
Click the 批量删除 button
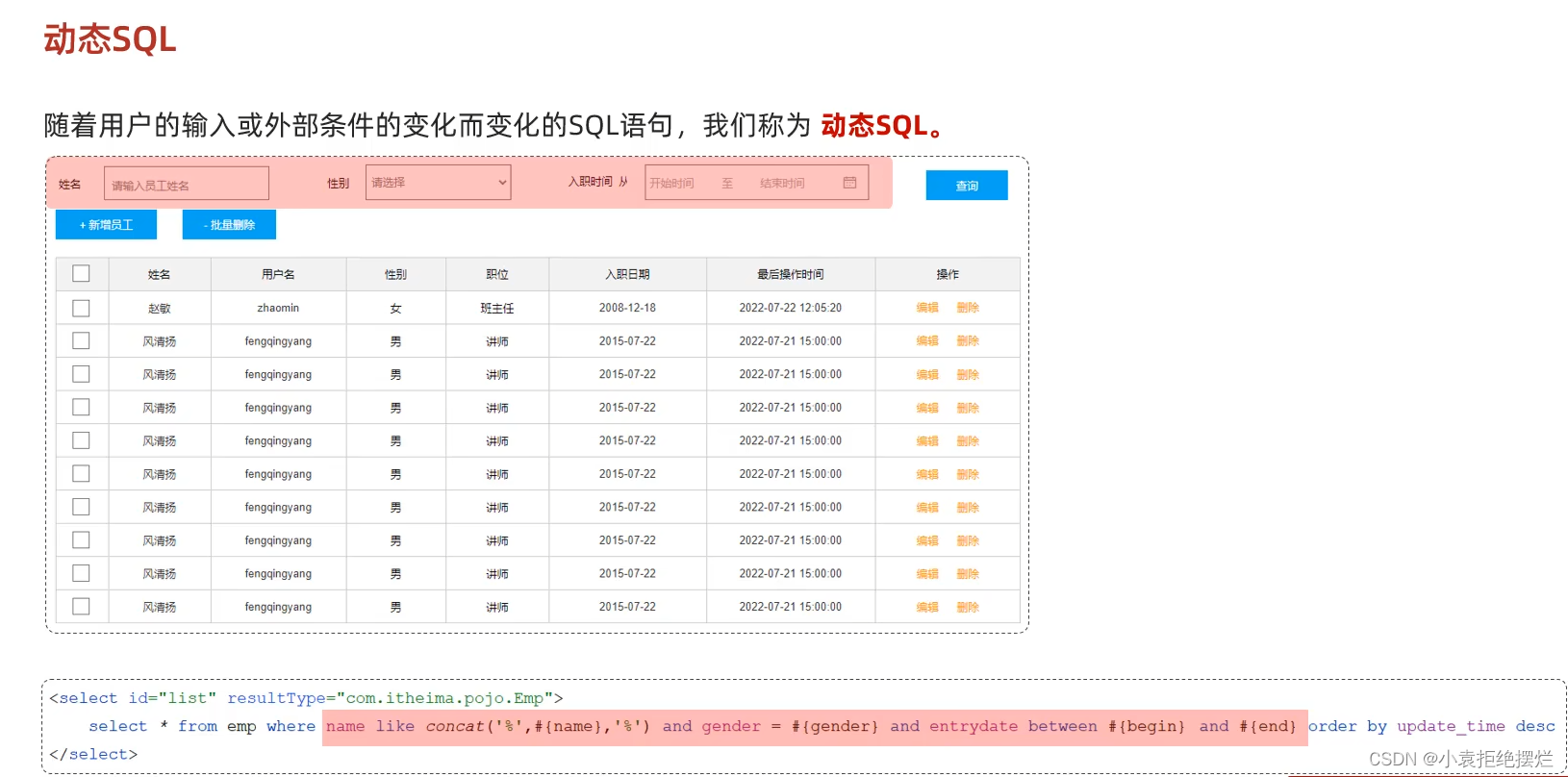pos(229,224)
